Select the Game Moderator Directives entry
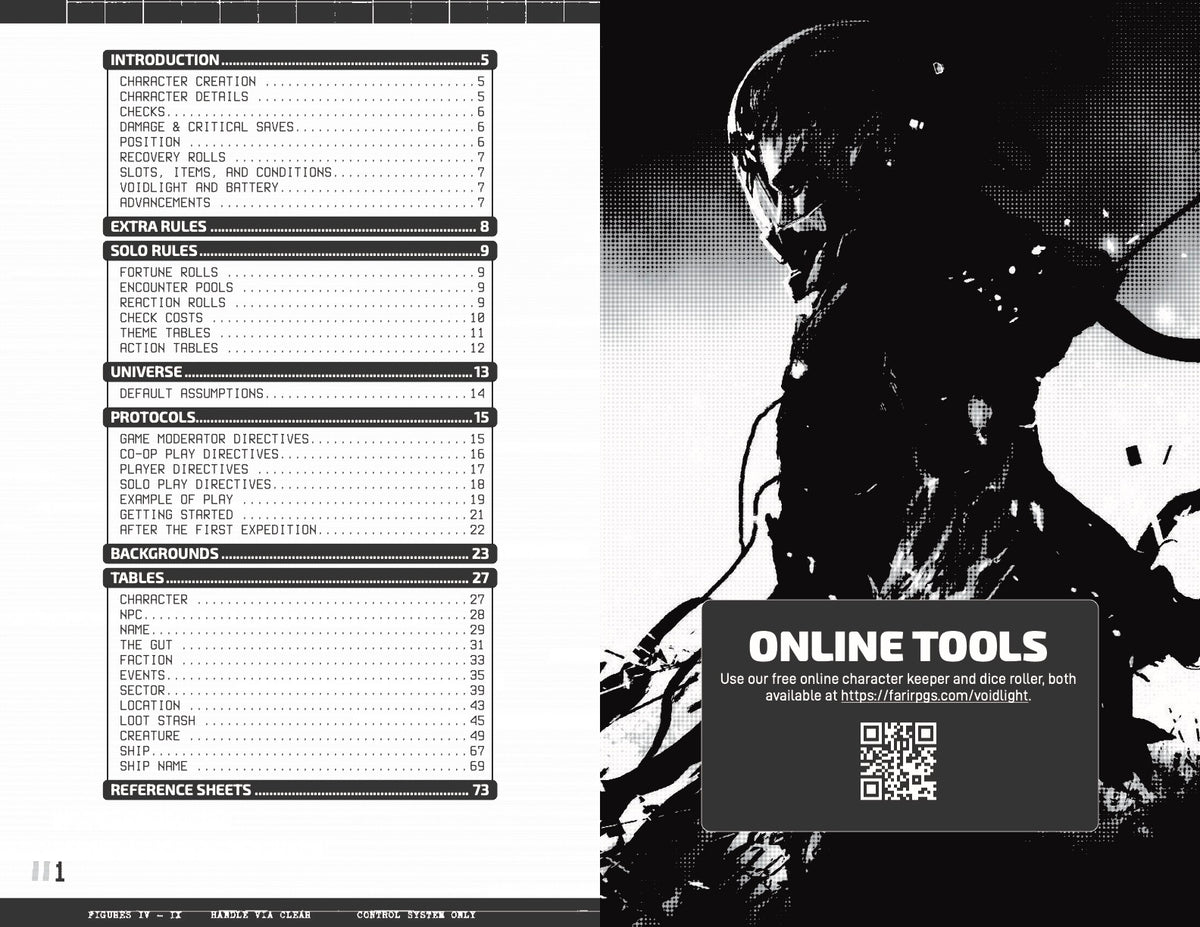Viewport: 1200px width, 927px height. pos(302,439)
